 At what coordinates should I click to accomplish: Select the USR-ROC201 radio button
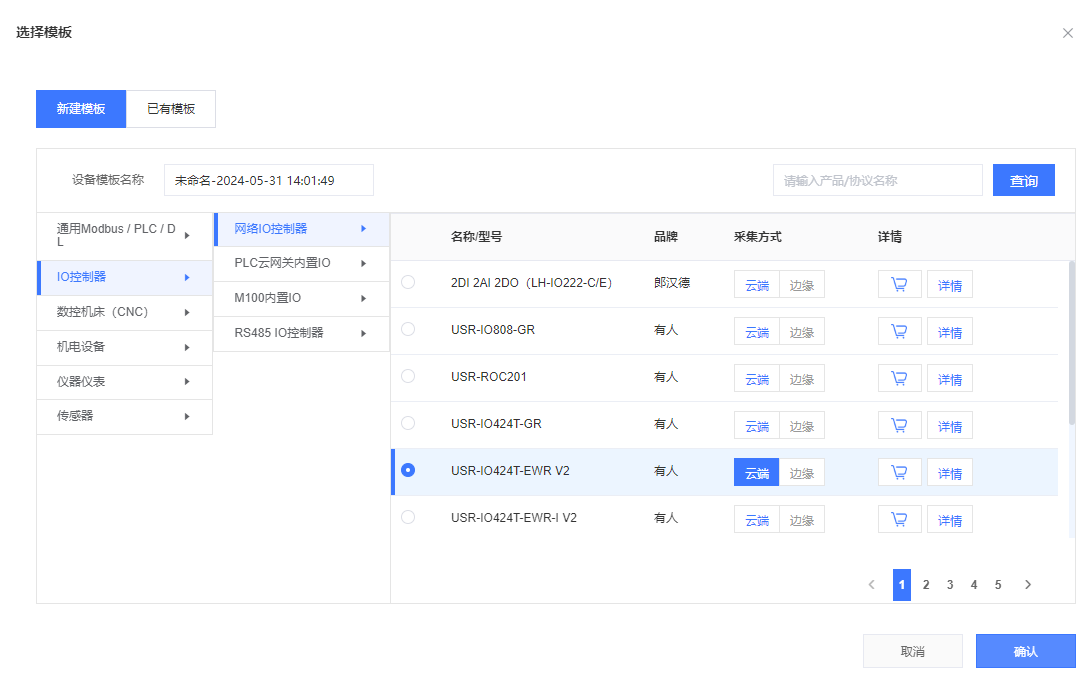(x=408, y=376)
